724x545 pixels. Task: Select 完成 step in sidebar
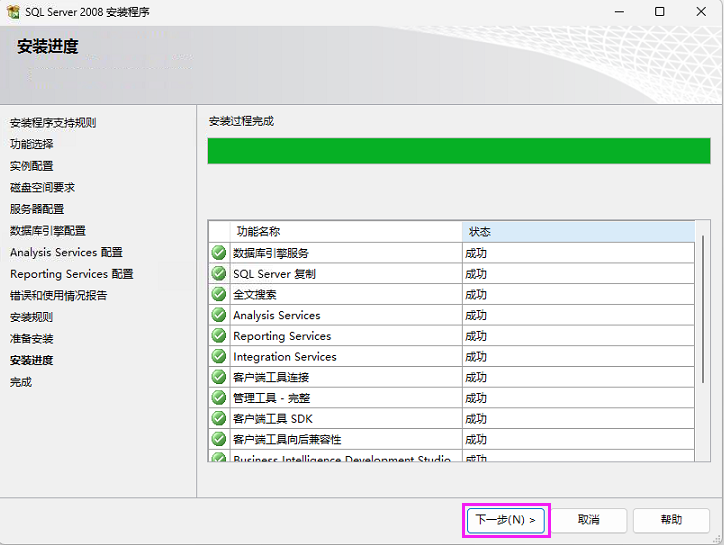[x=21, y=382]
